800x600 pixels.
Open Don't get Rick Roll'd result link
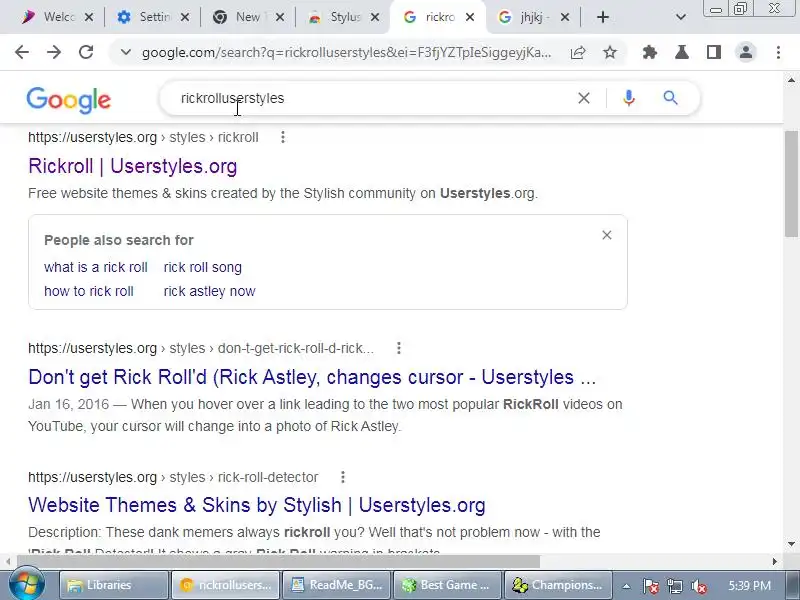point(312,377)
